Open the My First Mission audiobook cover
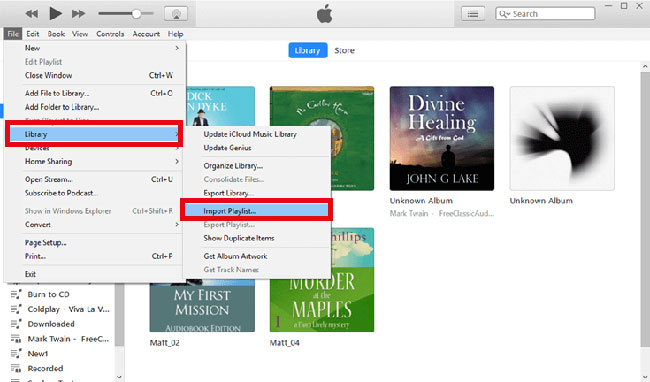 click(202, 307)
